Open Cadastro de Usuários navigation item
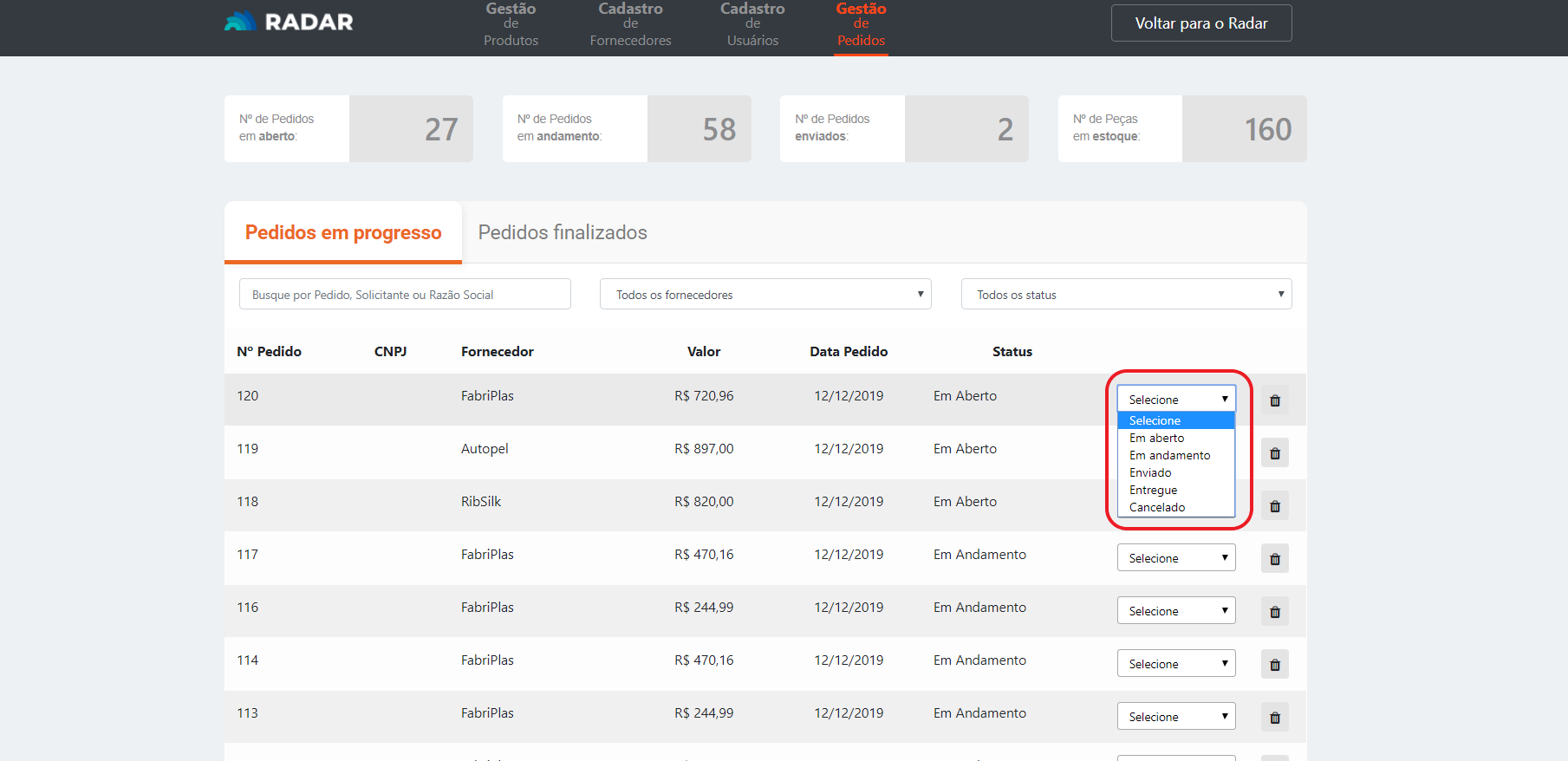 tap(752, 24)
